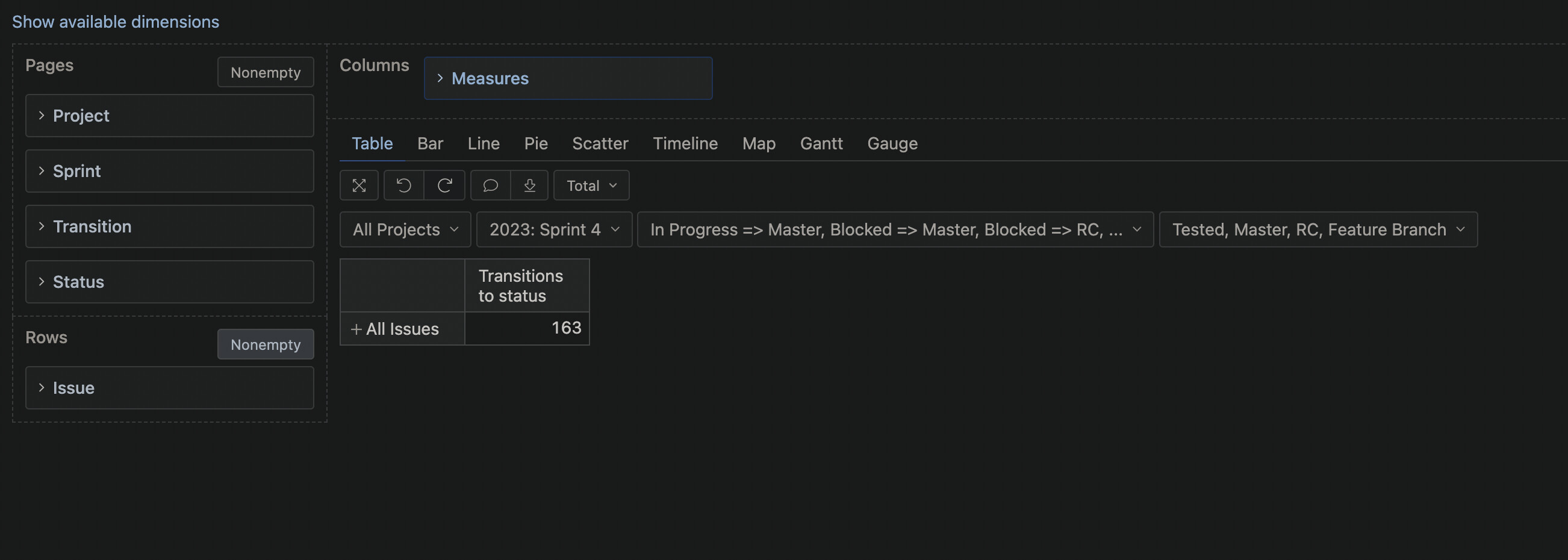Image resolution: width=1568 pixels, height=560 pixels.
Task: Expand All Issues row with plus icon
Action: coord(356,329)
